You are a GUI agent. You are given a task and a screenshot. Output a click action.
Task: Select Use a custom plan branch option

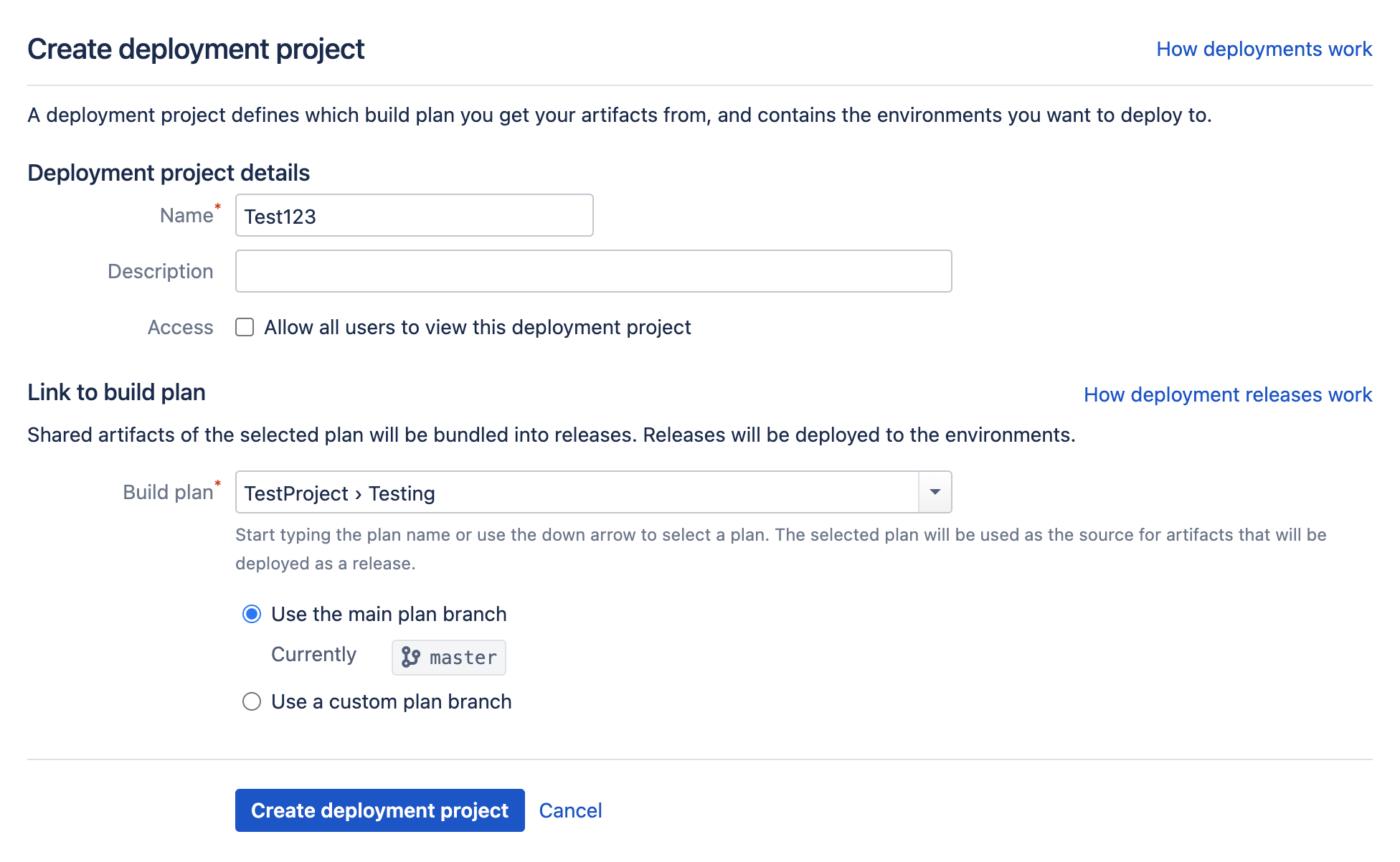tap(251, 701)
